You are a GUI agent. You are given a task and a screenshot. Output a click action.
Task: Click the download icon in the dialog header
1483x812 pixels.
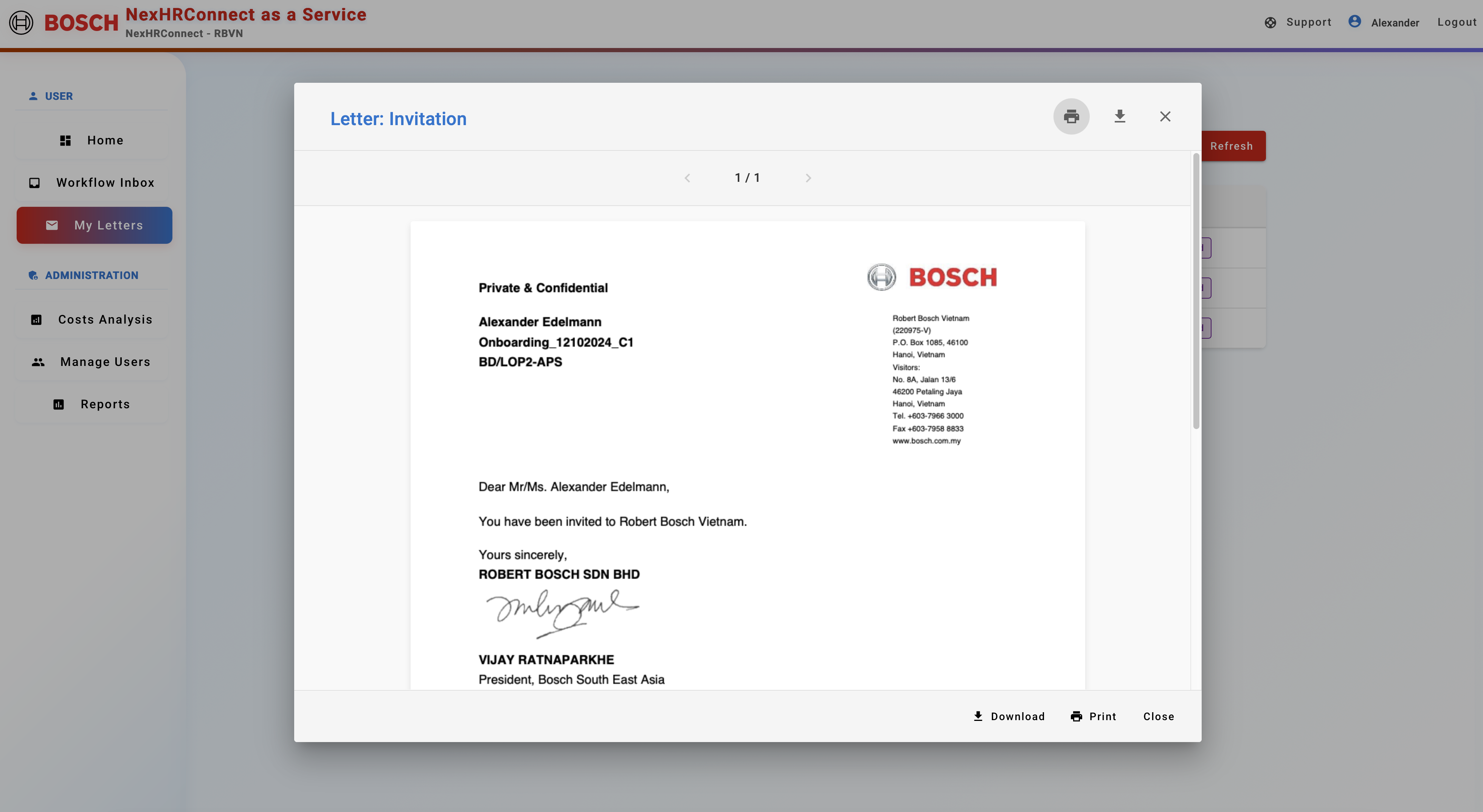1119,117
